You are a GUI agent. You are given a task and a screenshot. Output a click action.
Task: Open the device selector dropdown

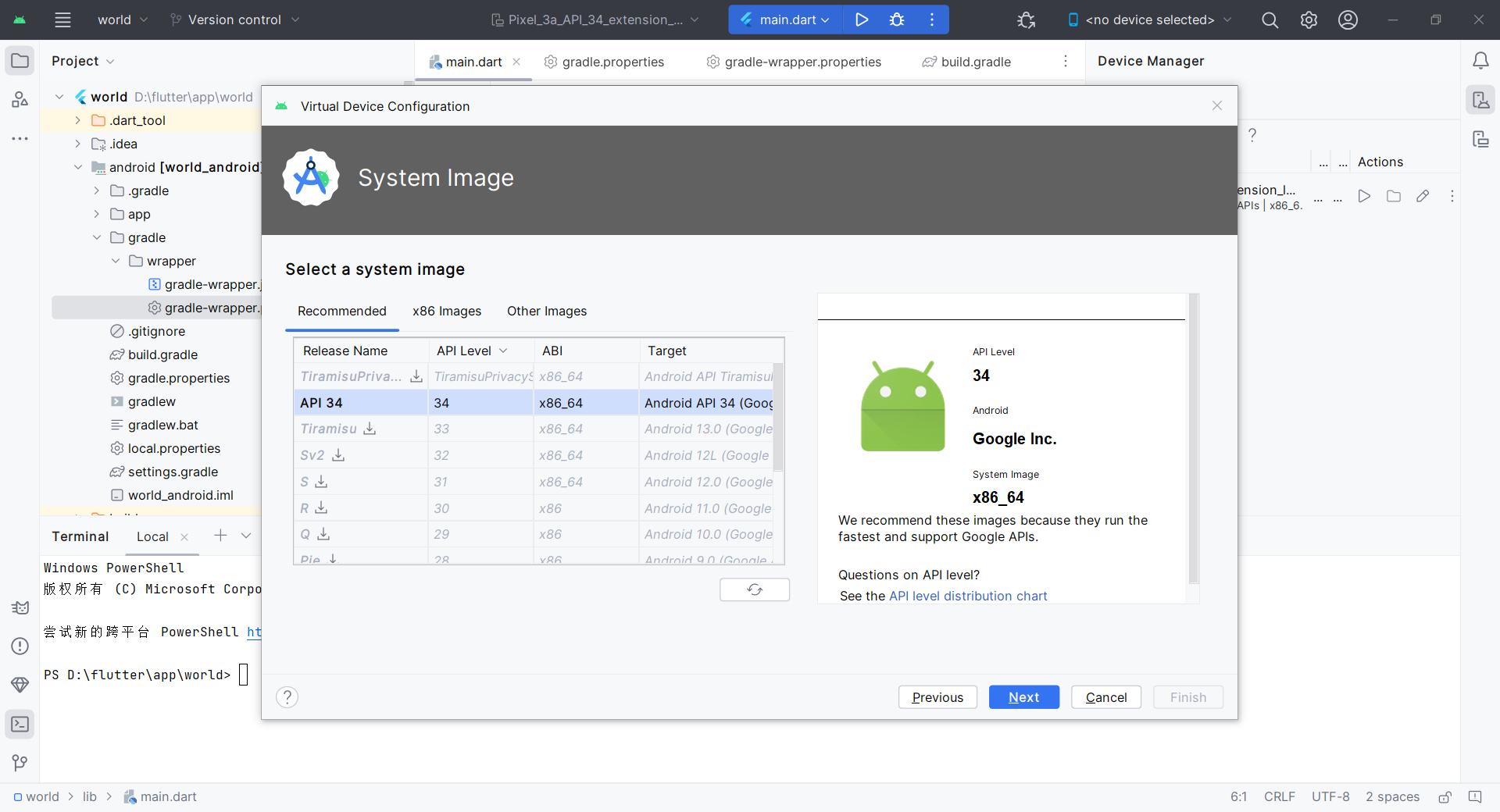[1149, 20]
